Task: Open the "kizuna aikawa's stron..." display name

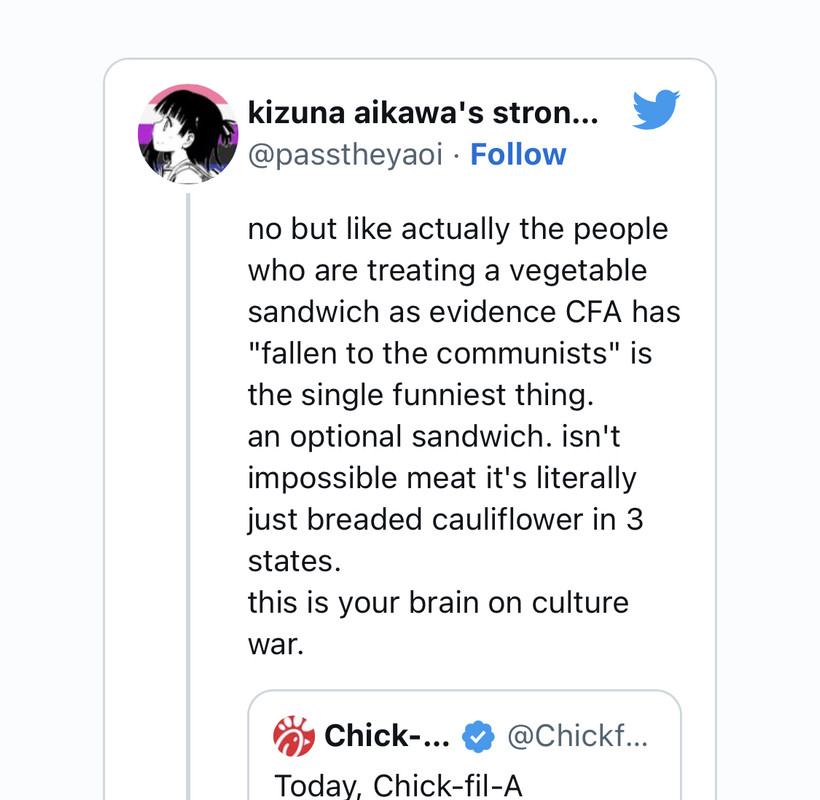Action: [x=423, y=114]
